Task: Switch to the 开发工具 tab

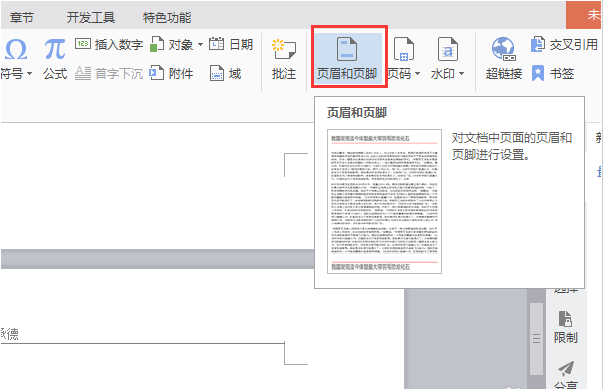Action: click(x=91, y=17)
